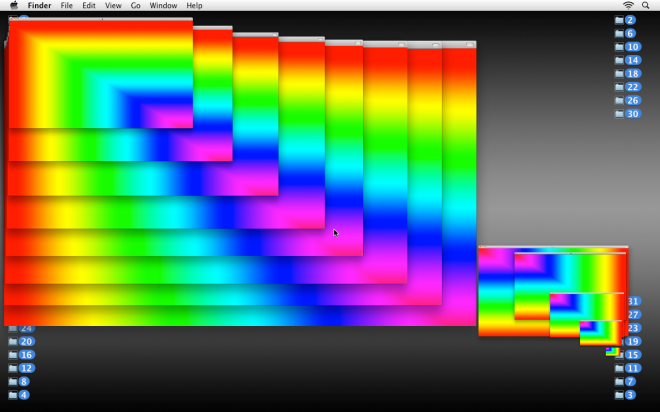Click the tiny rainbow window beside folder 15
This screenshot has height=412, width=660.
(x=612, y=351)
